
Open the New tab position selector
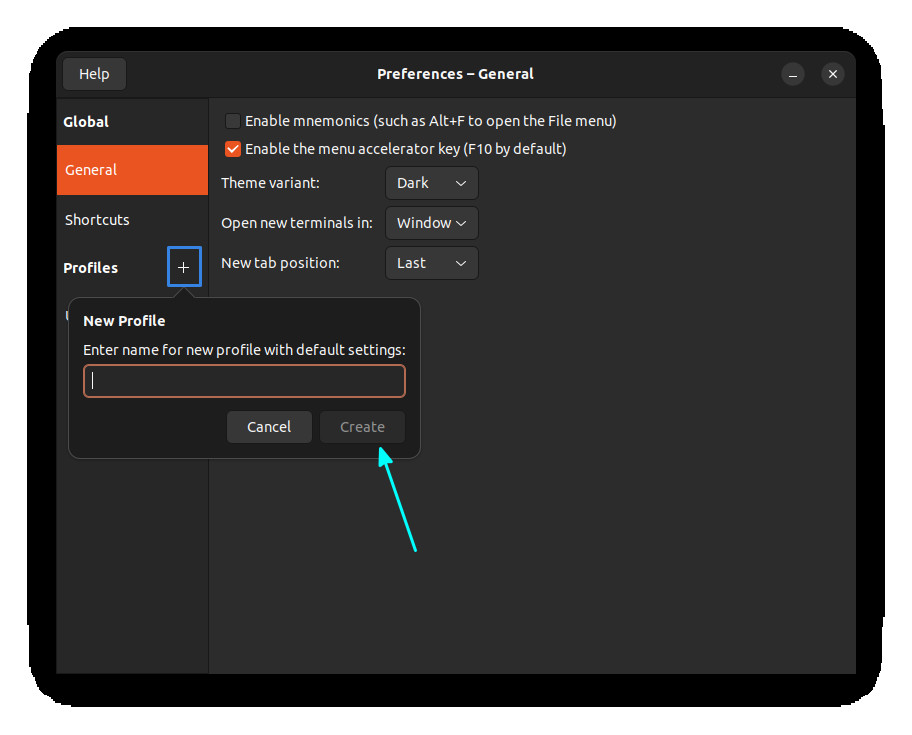click(x=431, y=263)
